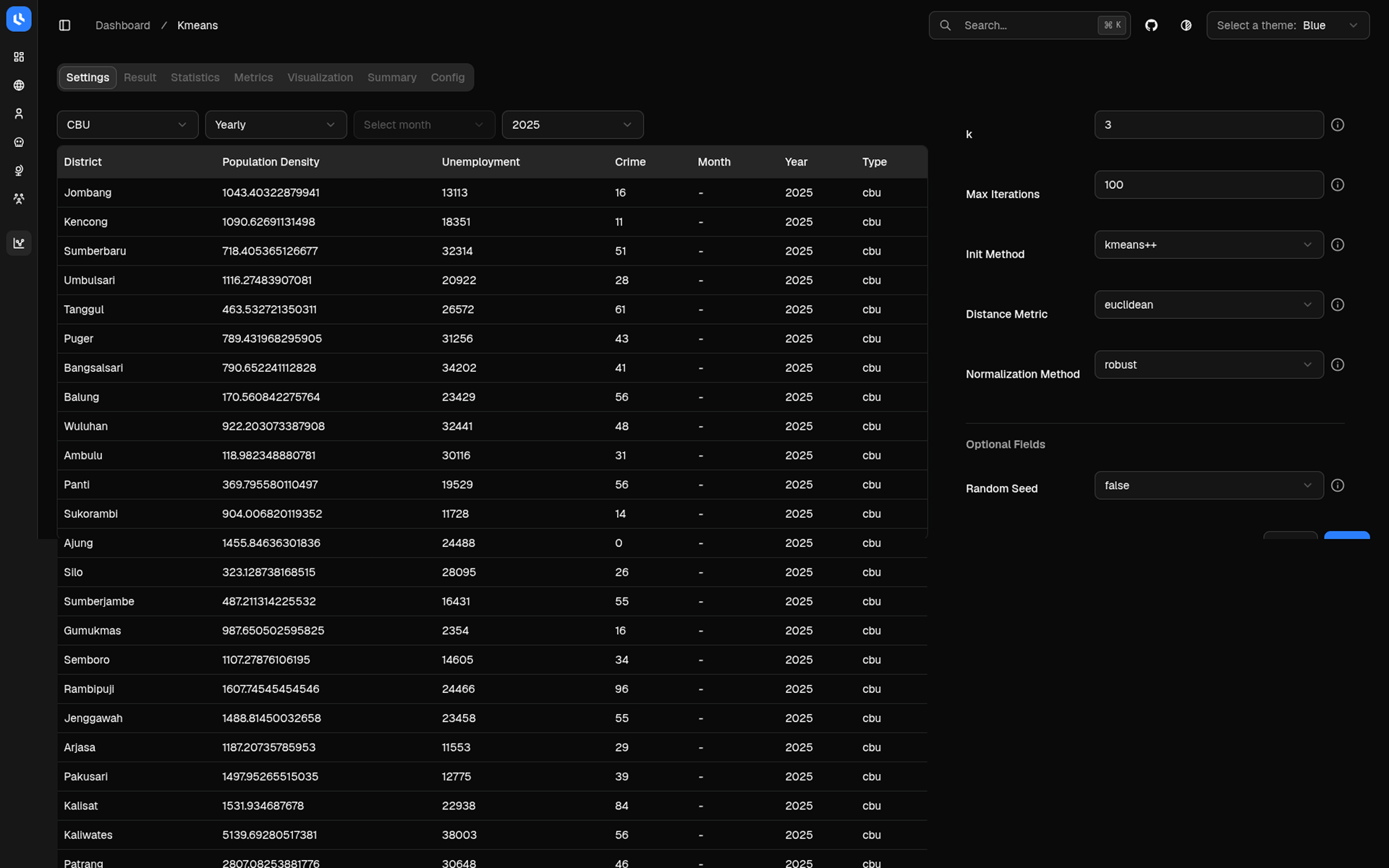The width and height of the screenshot is (1389, 868).
Task: Click info icon beside Random Seed
Action: click(1338, 486)
